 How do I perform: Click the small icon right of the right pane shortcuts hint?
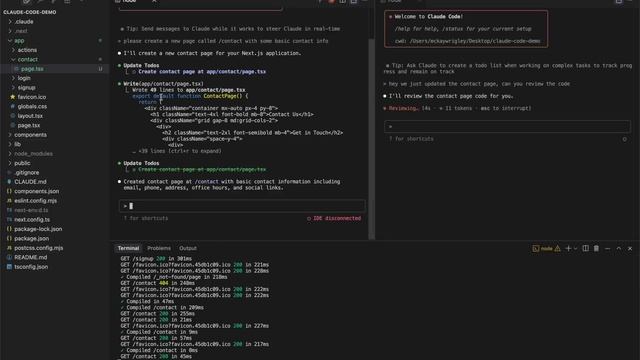tap(624, 139)
